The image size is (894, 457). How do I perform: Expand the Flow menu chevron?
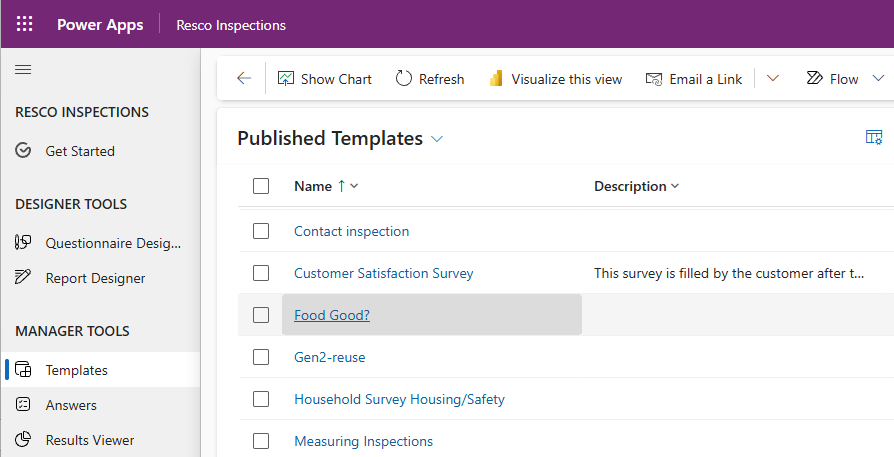(878, 79)
